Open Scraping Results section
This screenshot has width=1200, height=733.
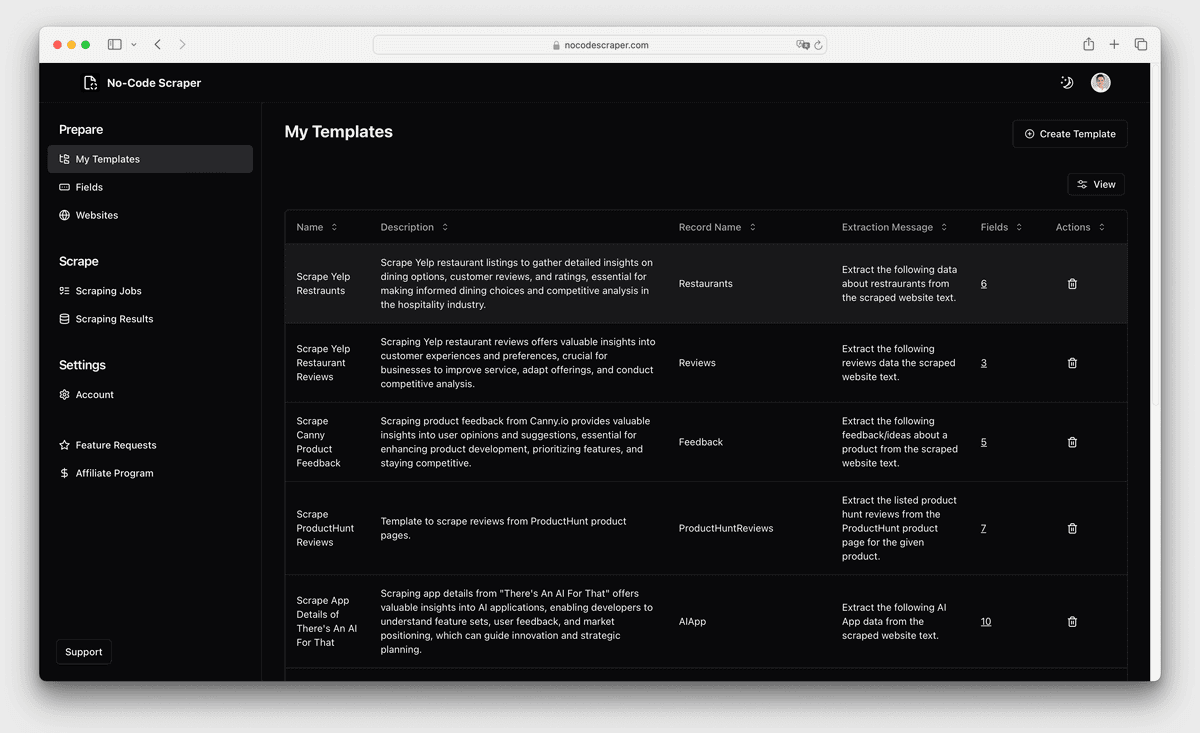coord(114,319)
